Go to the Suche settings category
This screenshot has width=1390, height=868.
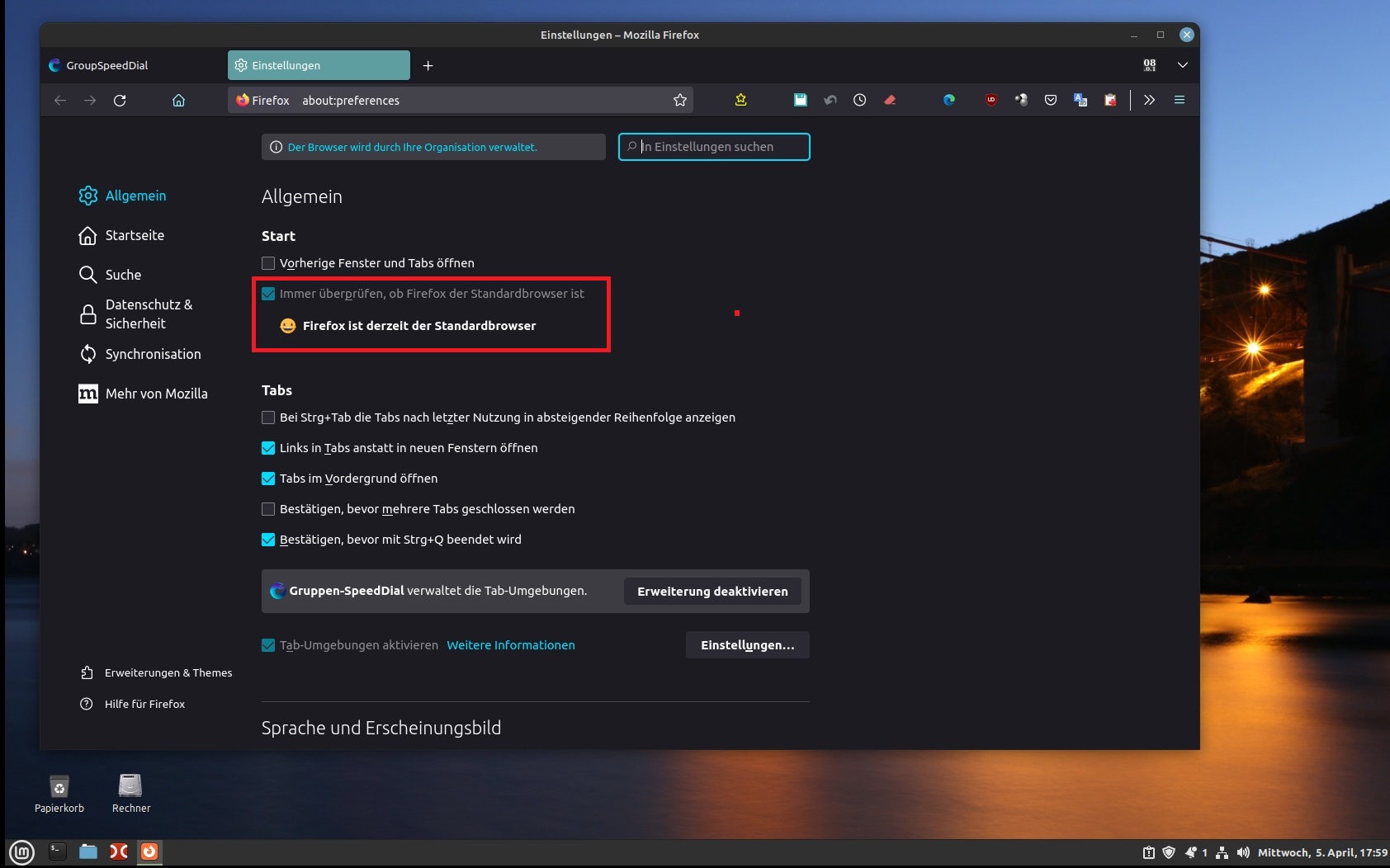pyautogui.click(x=110, y=275)
